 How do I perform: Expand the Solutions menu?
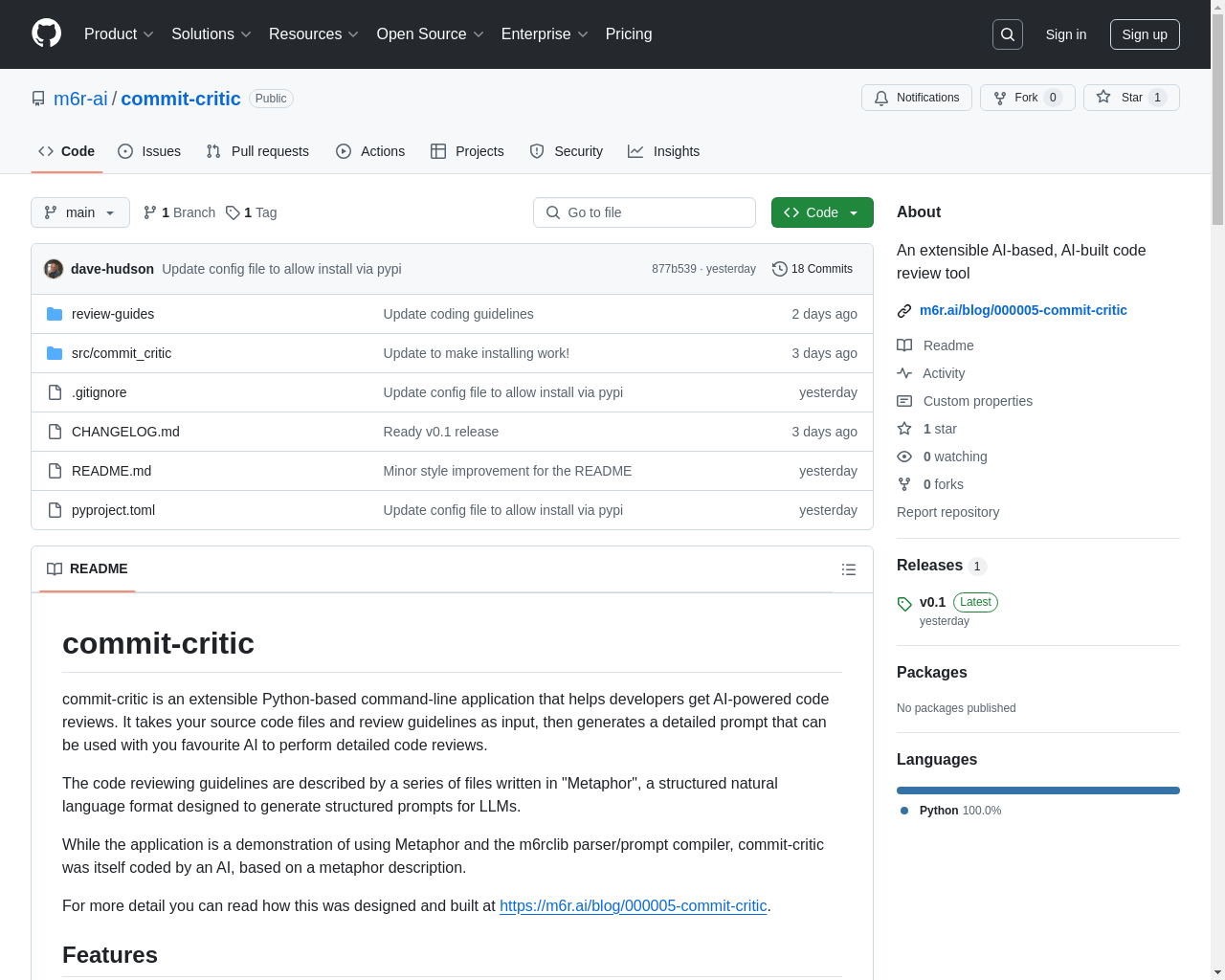[212, 34]
